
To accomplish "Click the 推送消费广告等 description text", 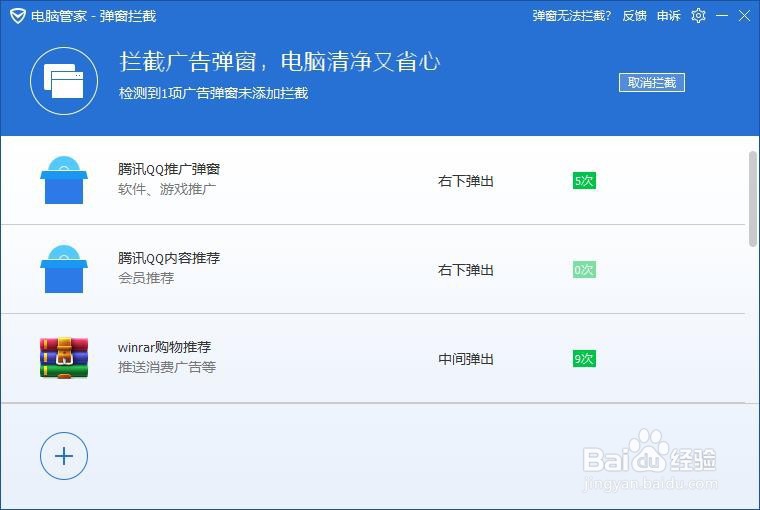I will [167, 367].
